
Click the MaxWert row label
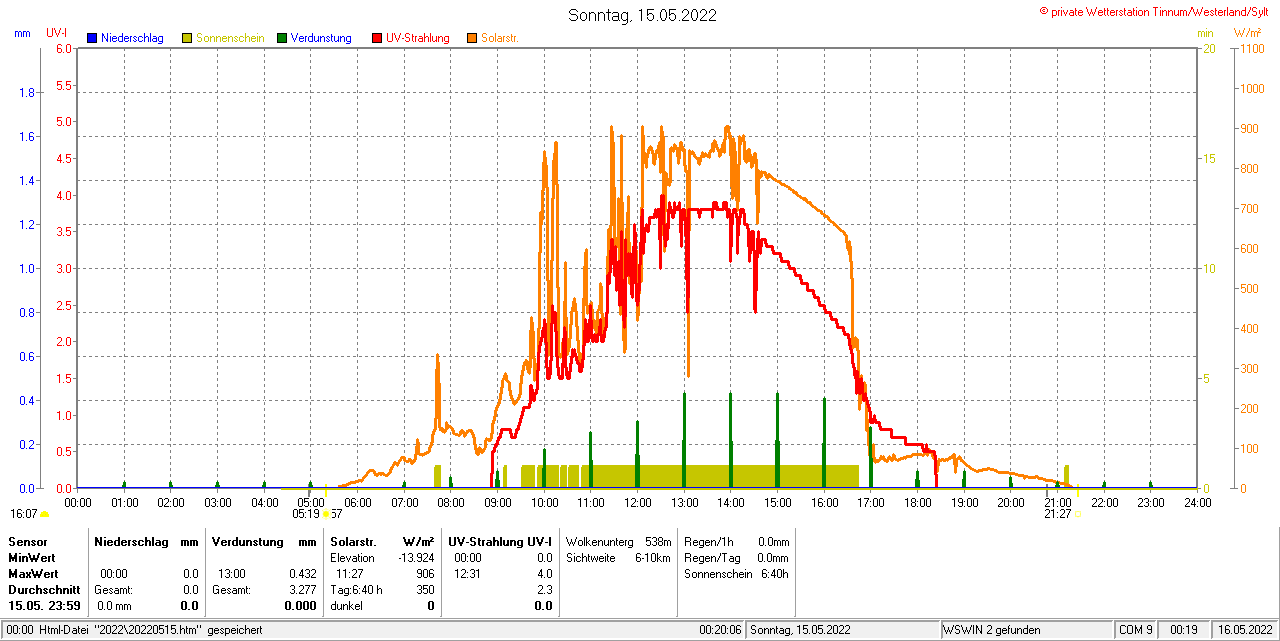(33, 574)
